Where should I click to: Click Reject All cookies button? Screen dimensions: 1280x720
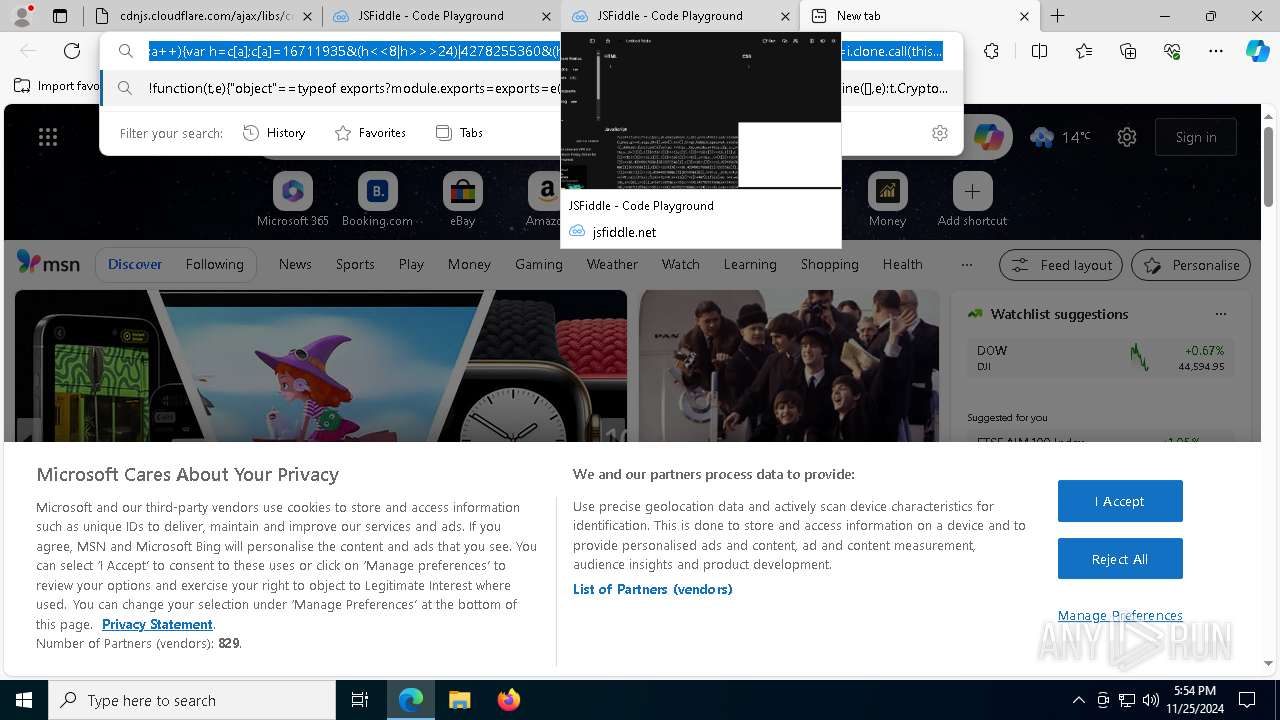[1120, 559]
